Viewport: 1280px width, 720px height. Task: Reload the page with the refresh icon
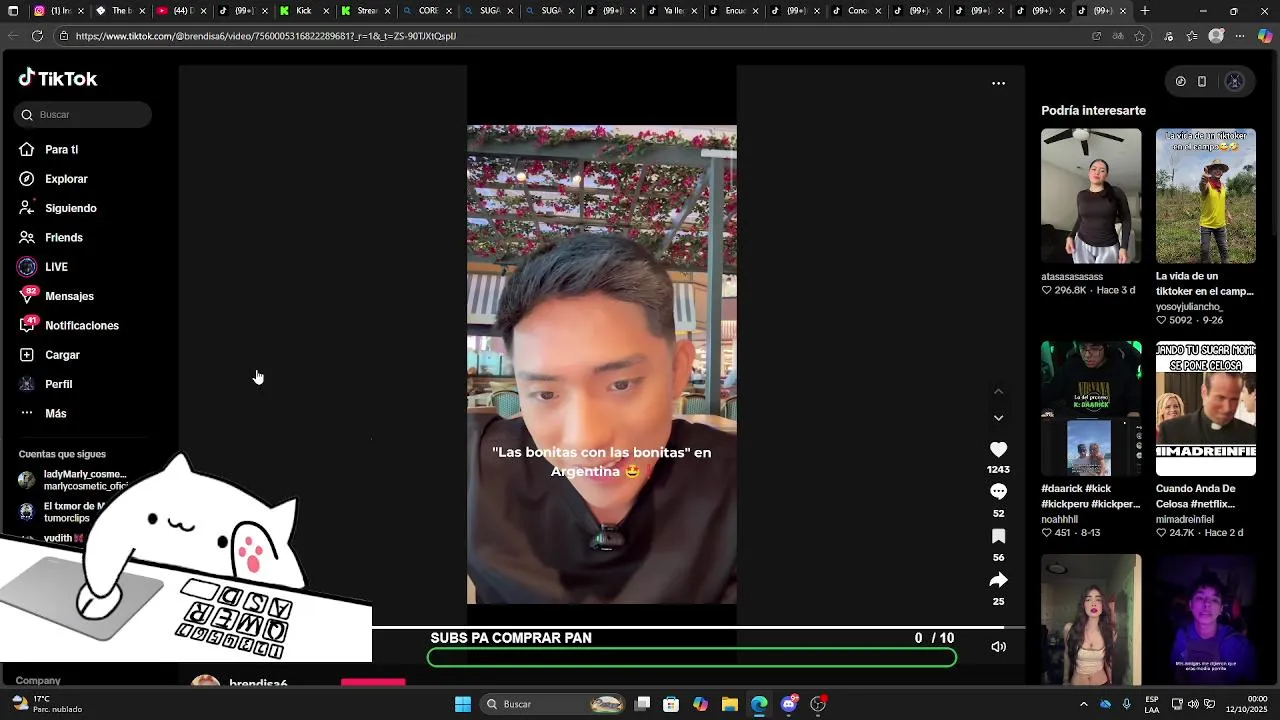pyautogui.click(x=37, y=36)
